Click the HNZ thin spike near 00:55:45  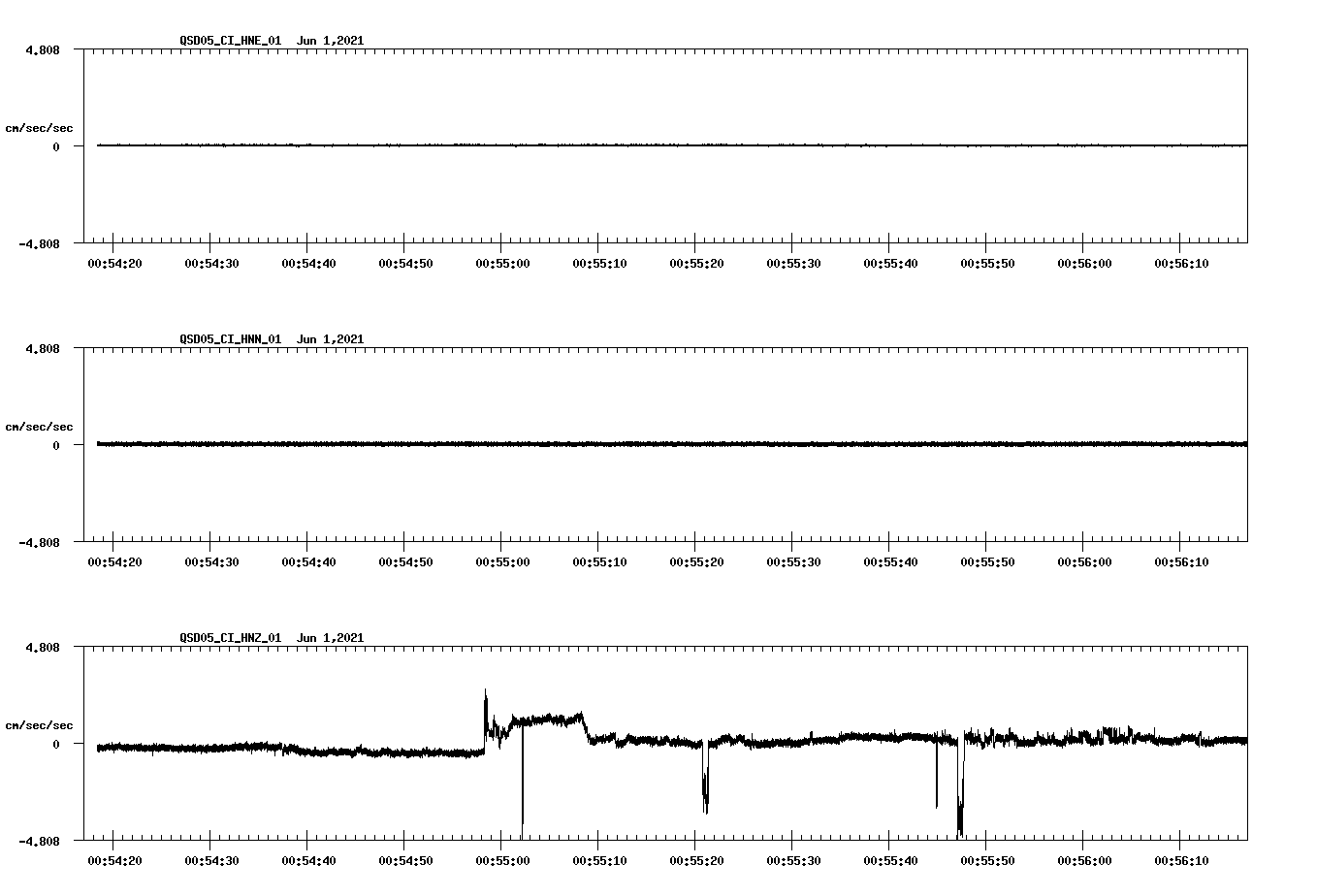click(937, 774)
